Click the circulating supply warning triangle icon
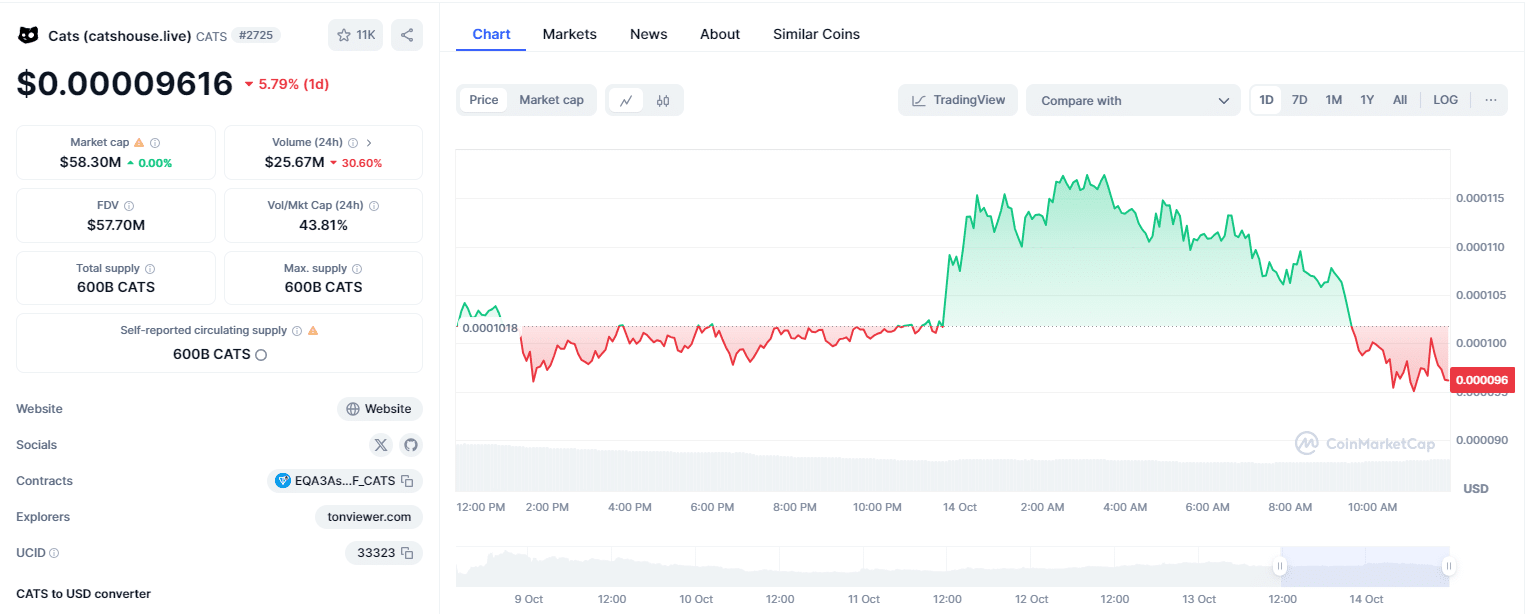The height and width of the screenshot is (614, 1525). click(313, 331)
